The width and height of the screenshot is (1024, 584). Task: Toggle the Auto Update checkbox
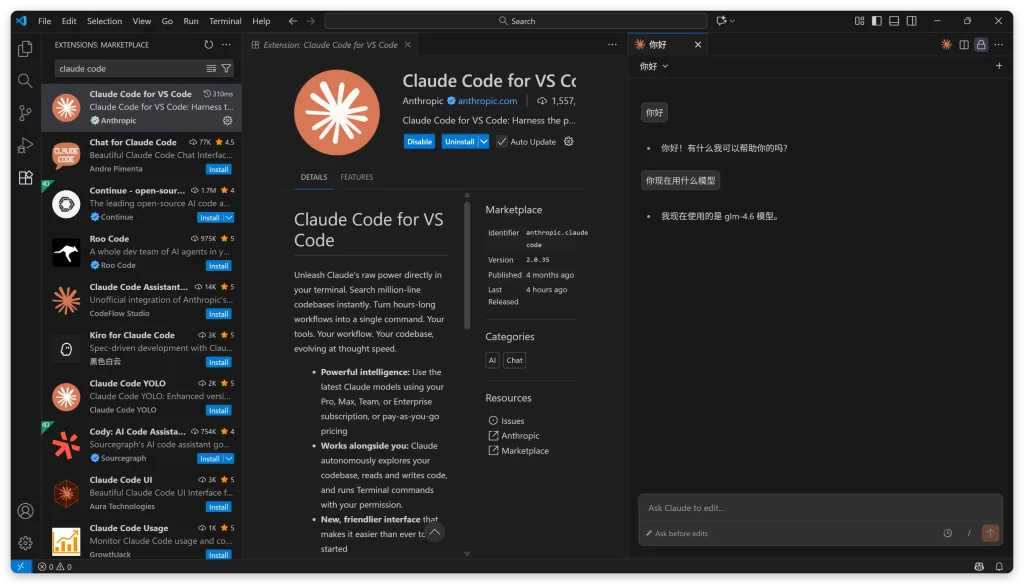tap(502, 142)
